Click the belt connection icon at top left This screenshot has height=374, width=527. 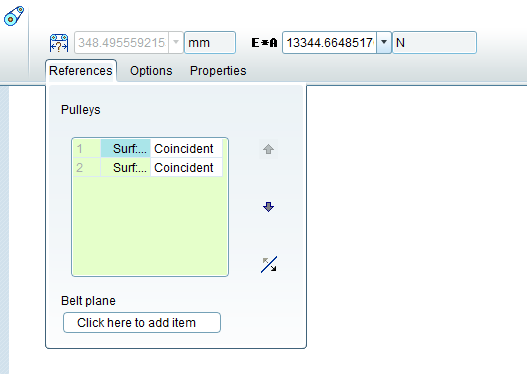click(14, 16)
